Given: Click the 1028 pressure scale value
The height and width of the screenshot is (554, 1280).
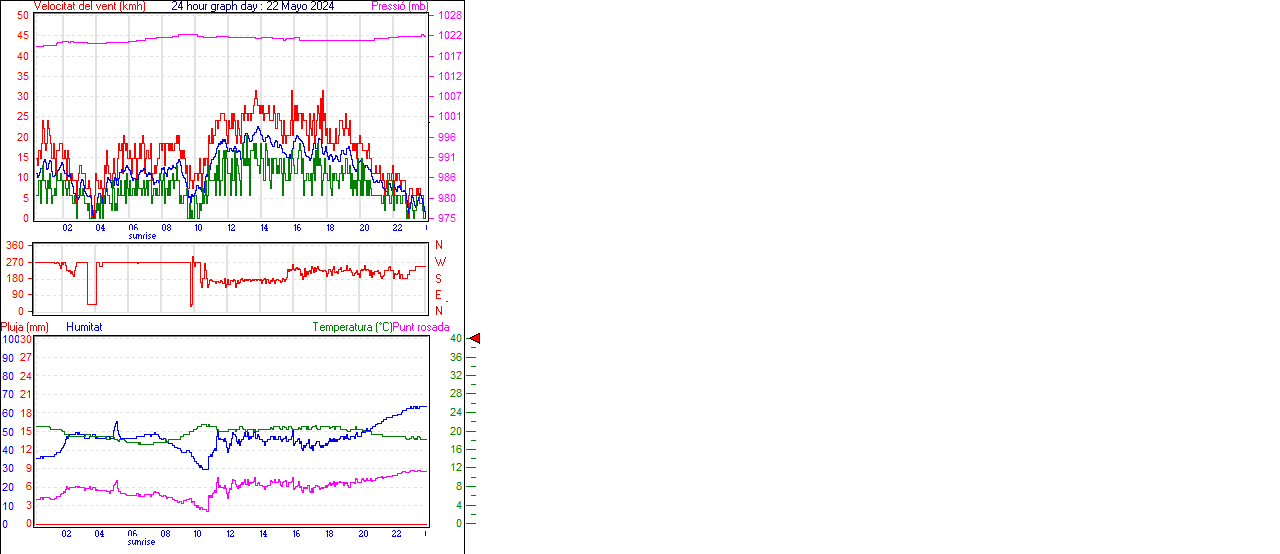Looking at the screenshot, I should [449, 16].
